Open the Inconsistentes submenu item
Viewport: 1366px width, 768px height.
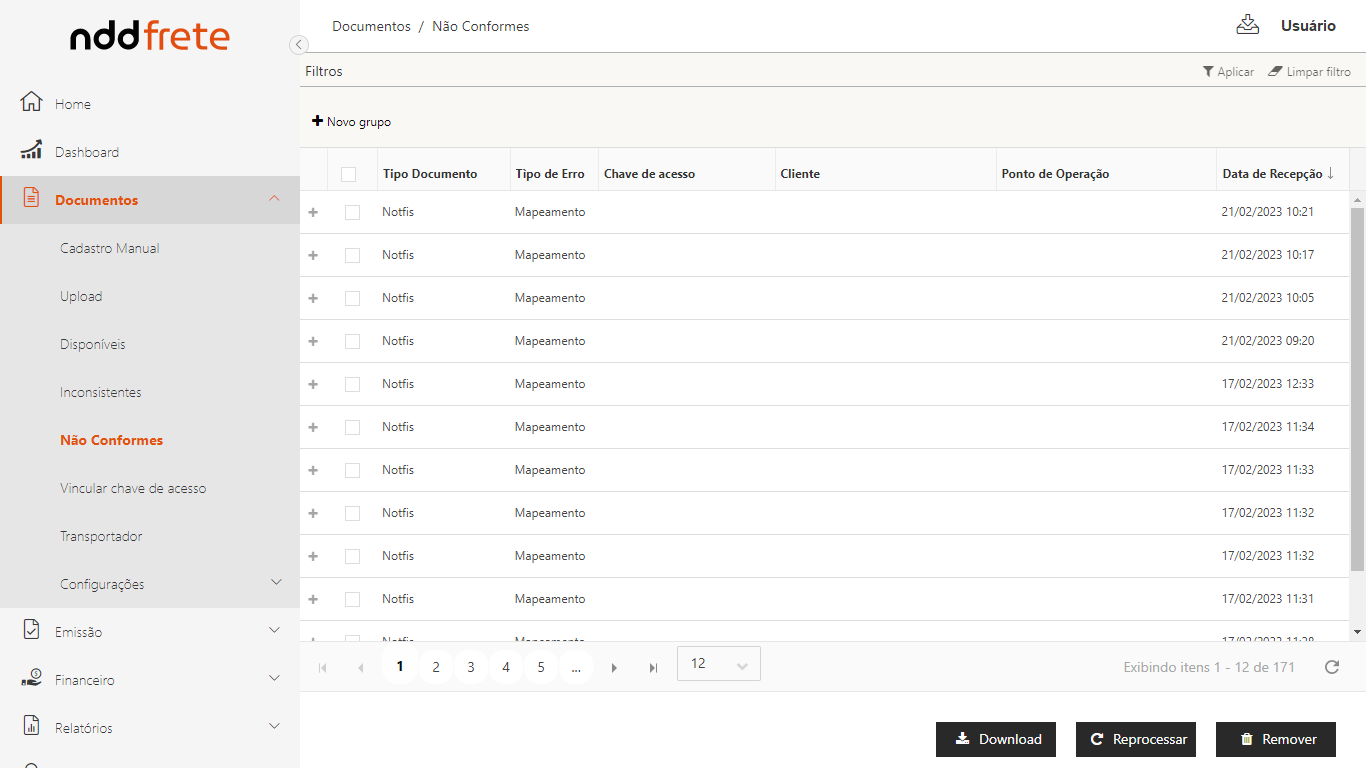pyautogui.click(x=101, y=392)
